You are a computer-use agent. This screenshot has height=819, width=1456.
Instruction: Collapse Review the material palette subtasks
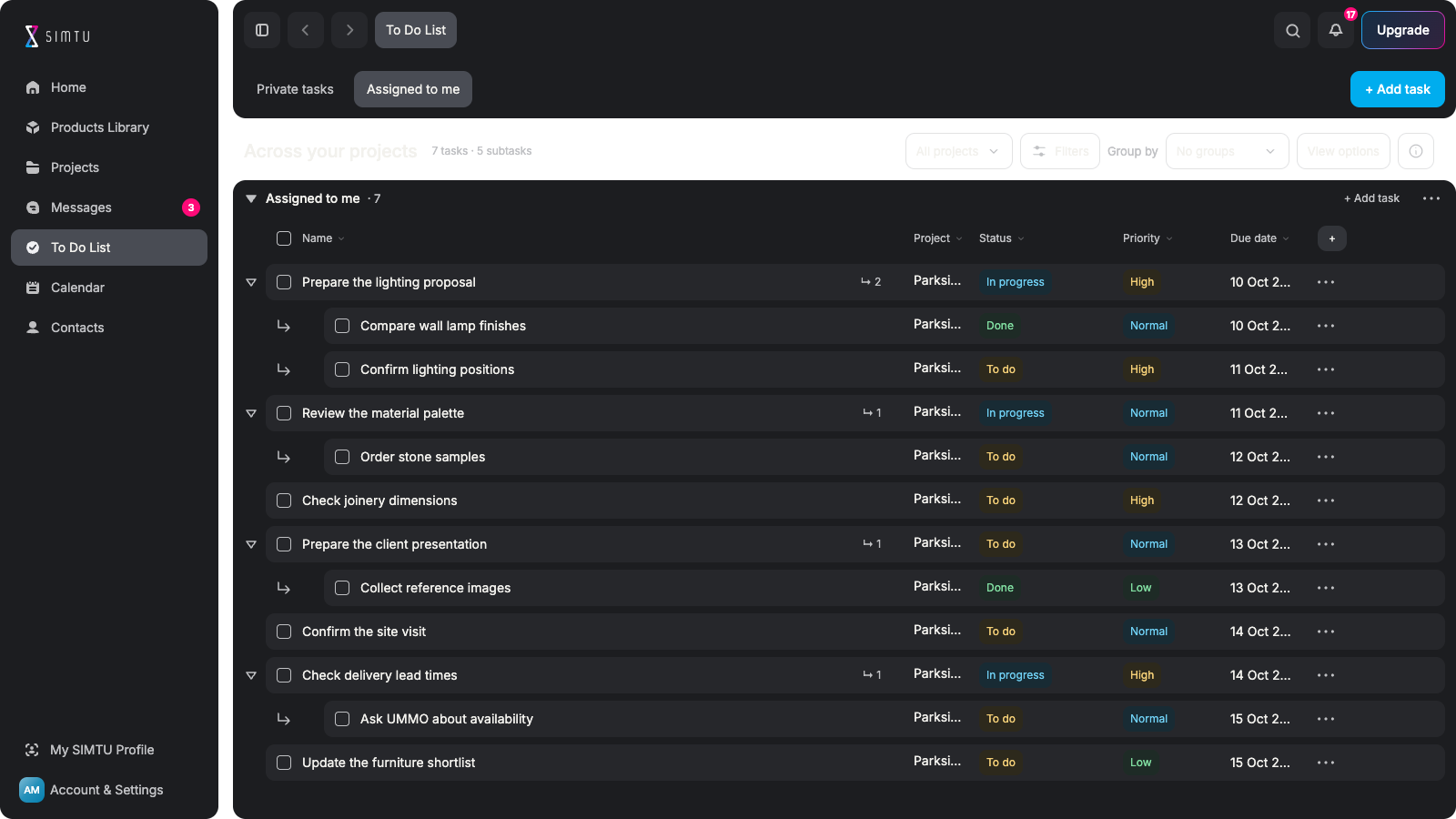point(251,413)
